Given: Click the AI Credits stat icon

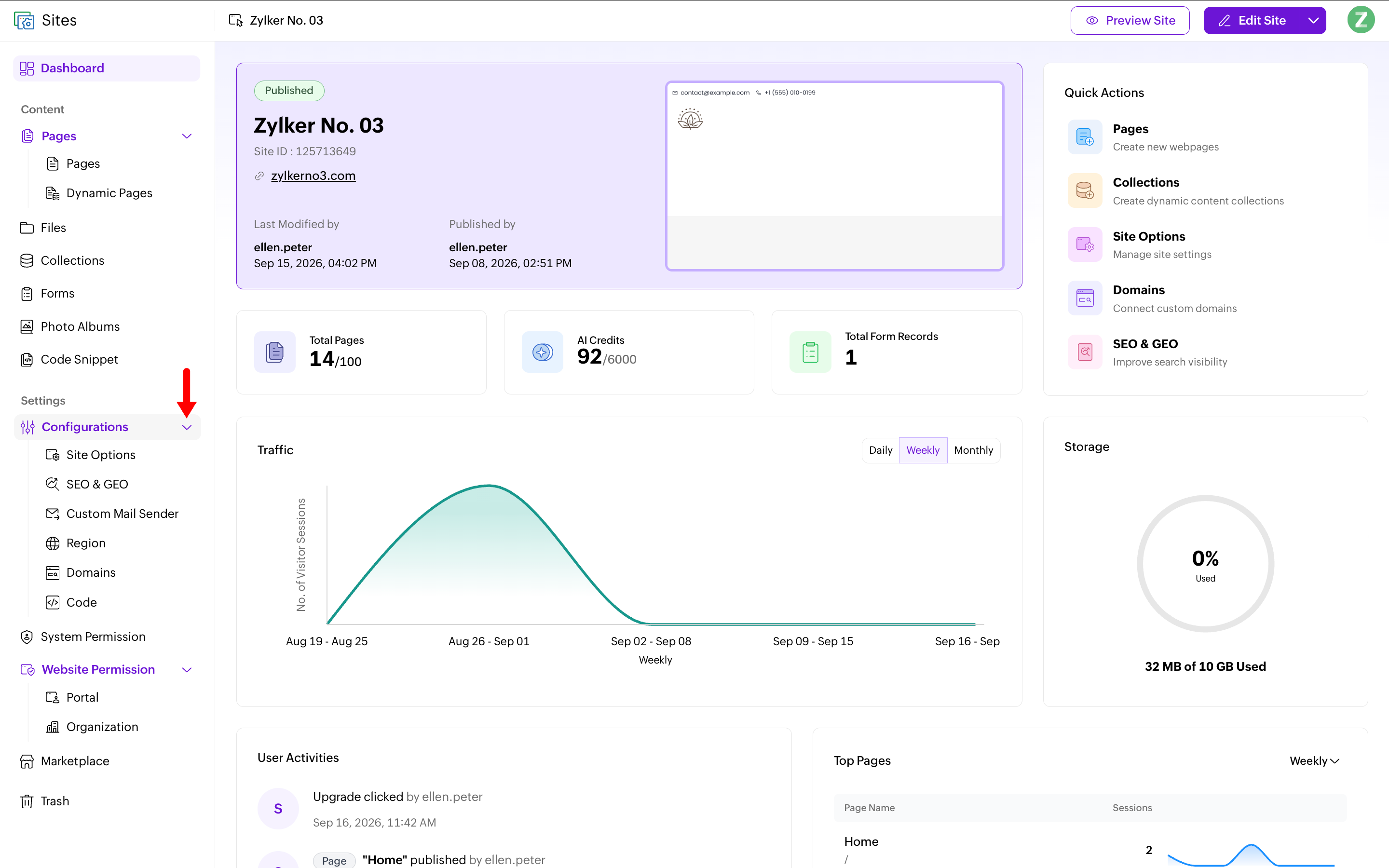Looking at the screenshot, I should 543,352.
